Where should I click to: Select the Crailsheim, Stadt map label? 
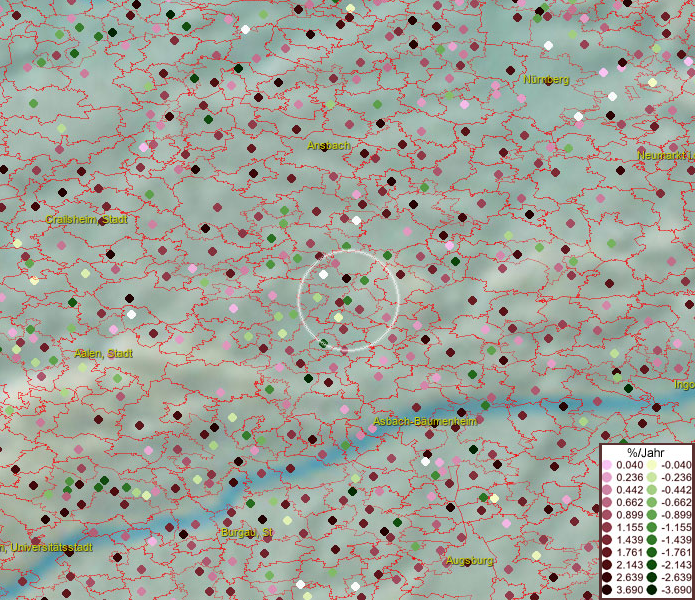click(x=86, y=219)
